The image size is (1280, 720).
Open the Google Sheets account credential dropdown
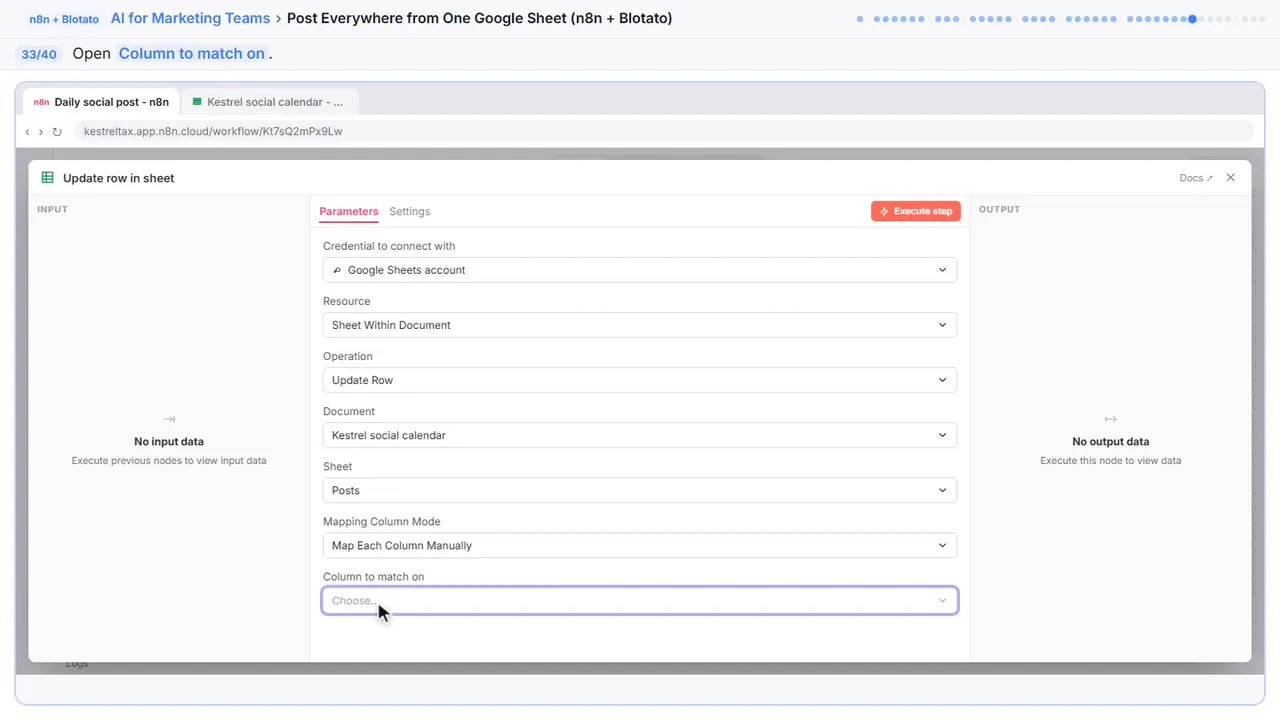tap(640, 270)
